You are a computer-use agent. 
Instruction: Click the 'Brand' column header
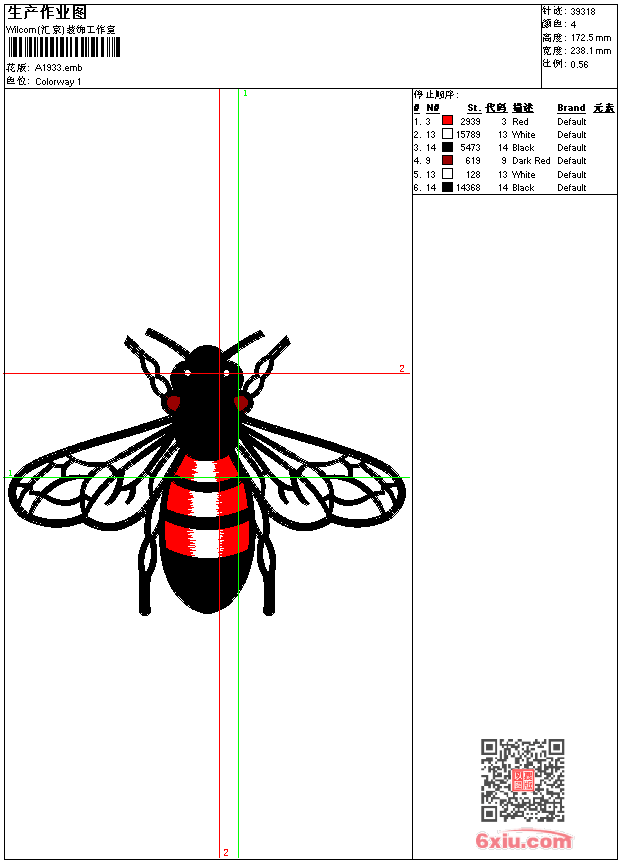pos(571,108)
